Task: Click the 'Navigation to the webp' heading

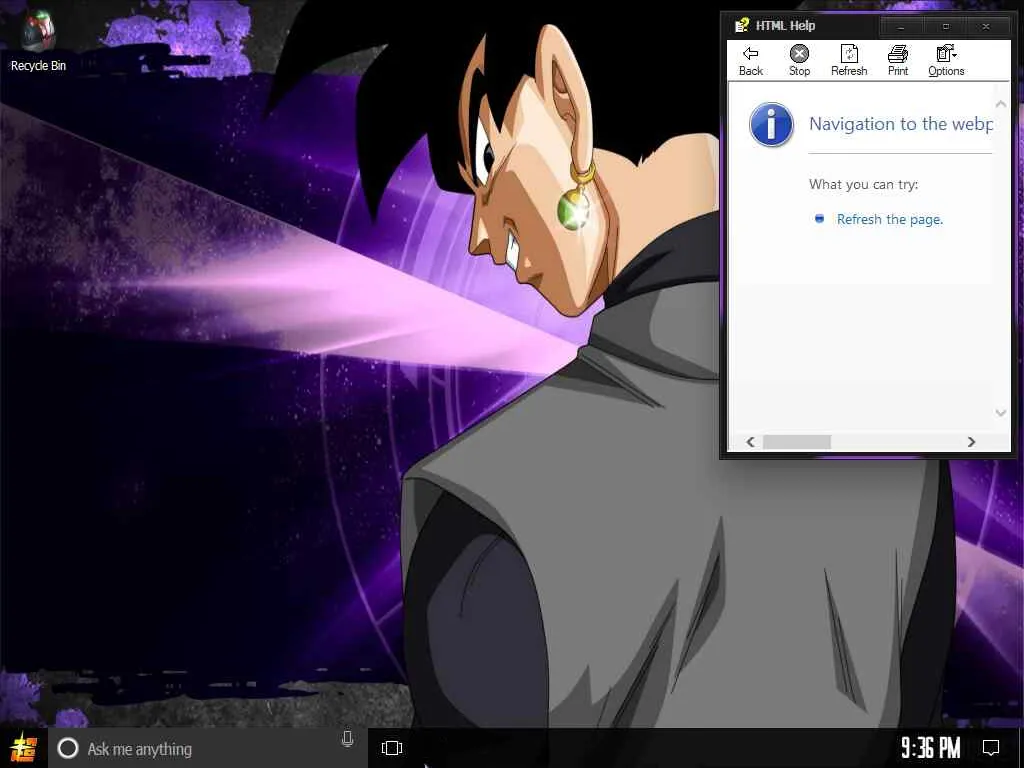Action: pos(901,124)
